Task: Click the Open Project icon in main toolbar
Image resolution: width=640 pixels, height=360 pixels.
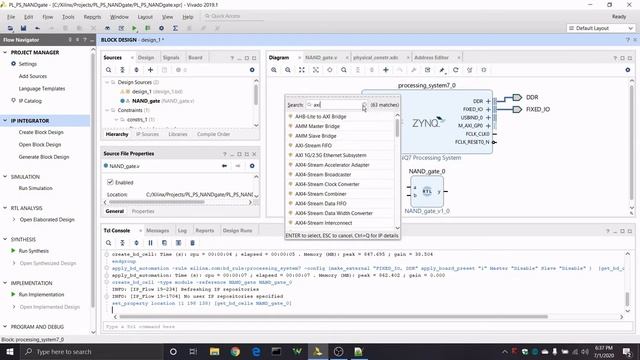Action: 10,28
